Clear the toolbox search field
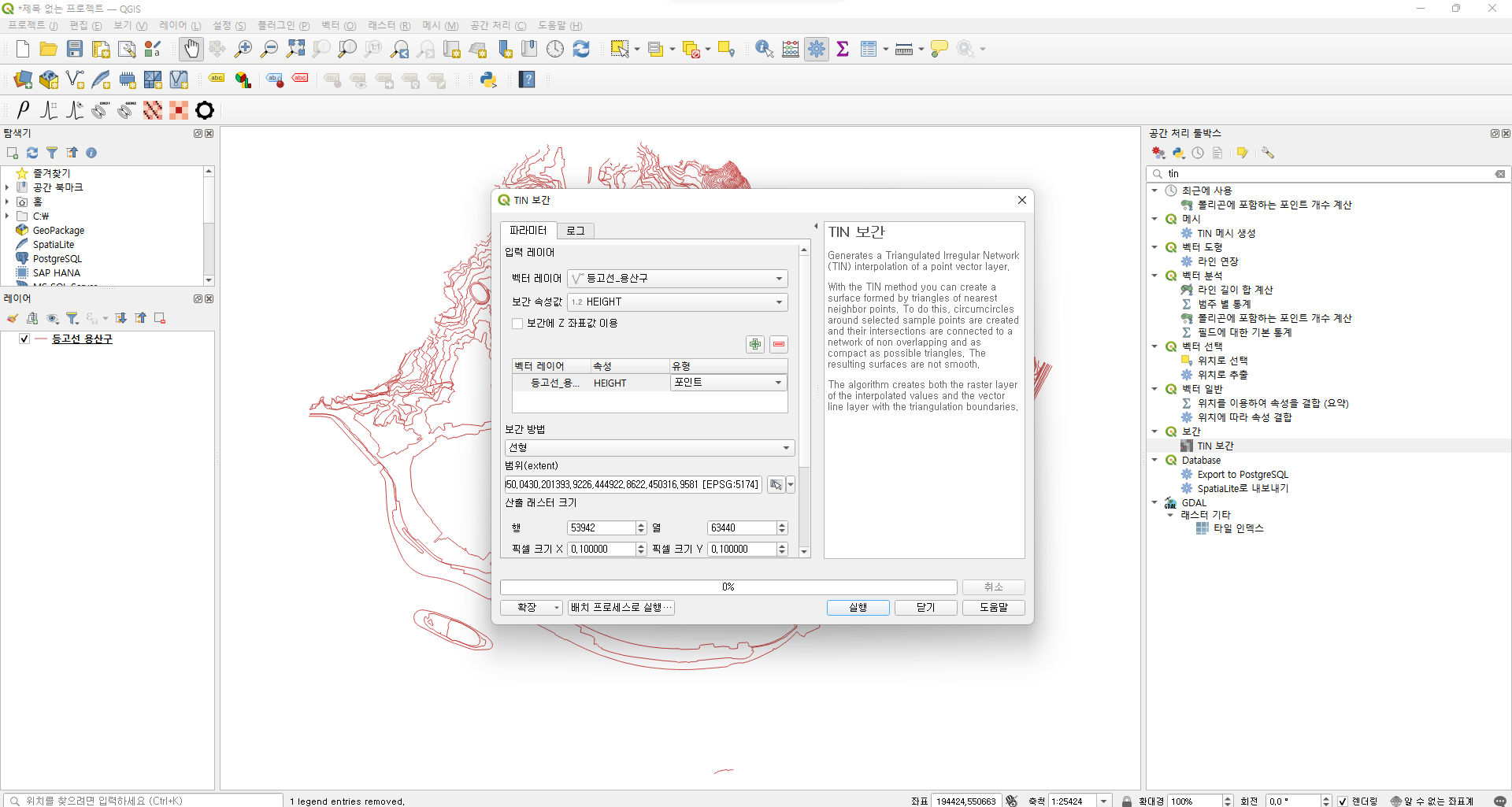Screen dimensions: 1512x807 pyautogui.click(x=1500, y=174)
